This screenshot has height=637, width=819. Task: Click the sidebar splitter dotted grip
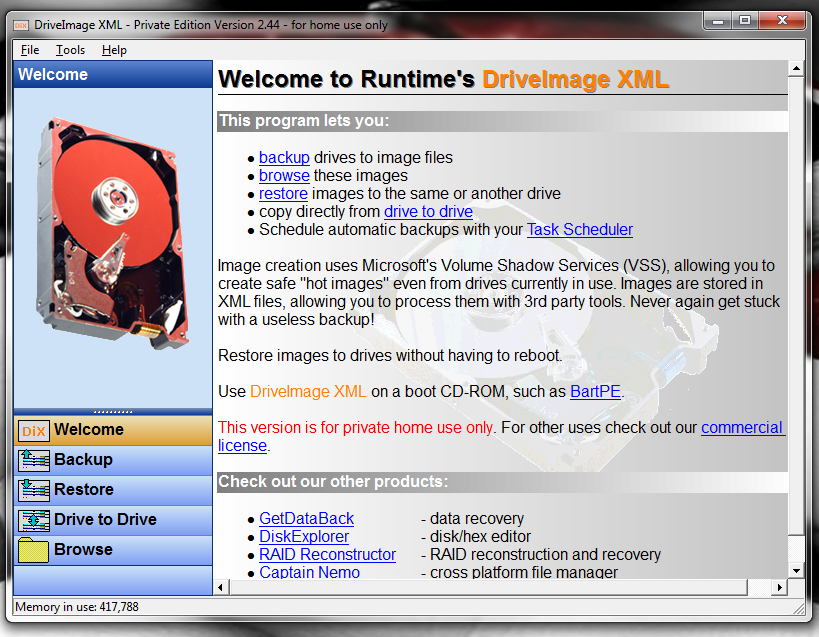click(113, 411)
